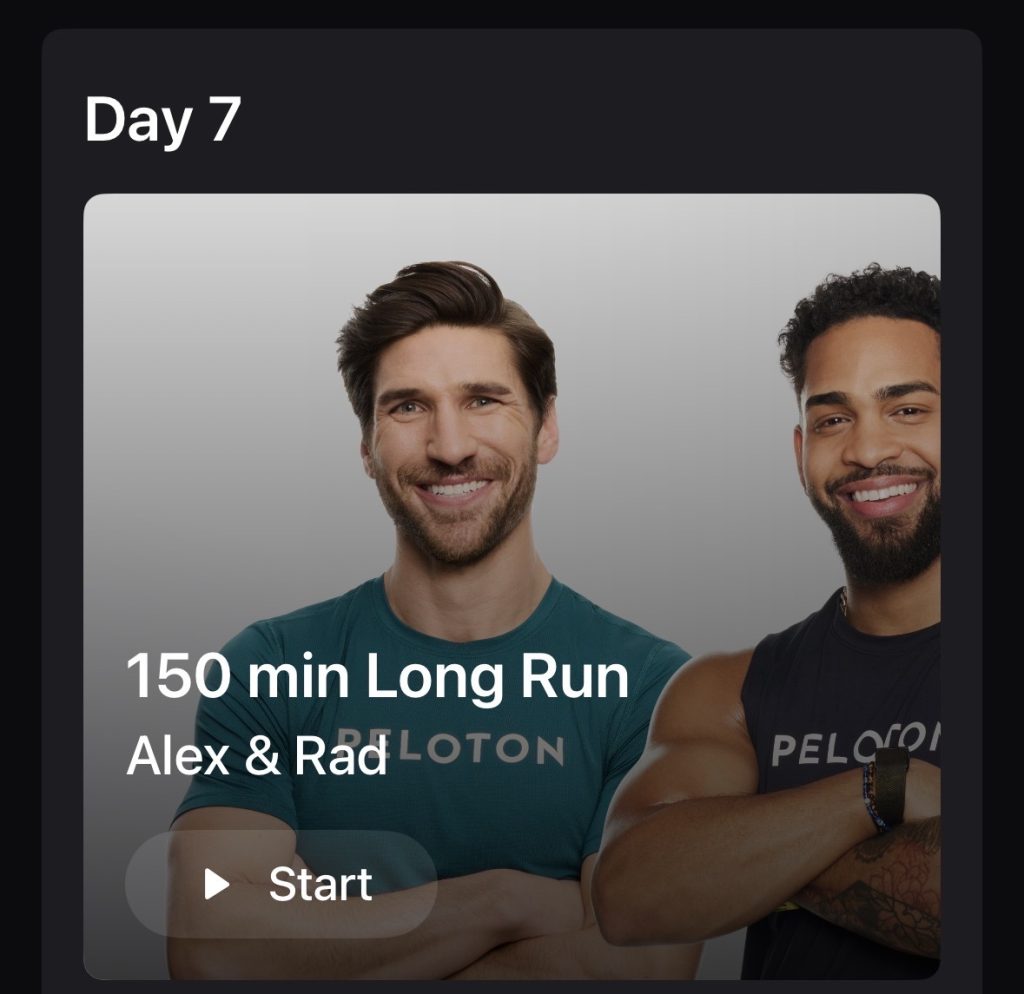Screen dimensions: 1024x994
Task: Tap the Start button
Action: pos(281,884)
